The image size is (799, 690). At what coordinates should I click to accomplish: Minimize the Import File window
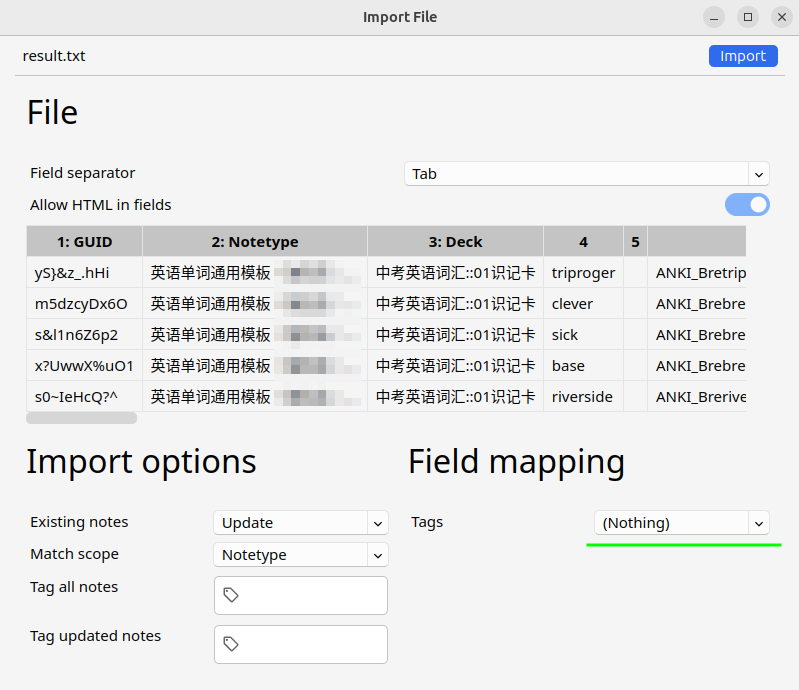pyautogui.click(x=714, y=17)
